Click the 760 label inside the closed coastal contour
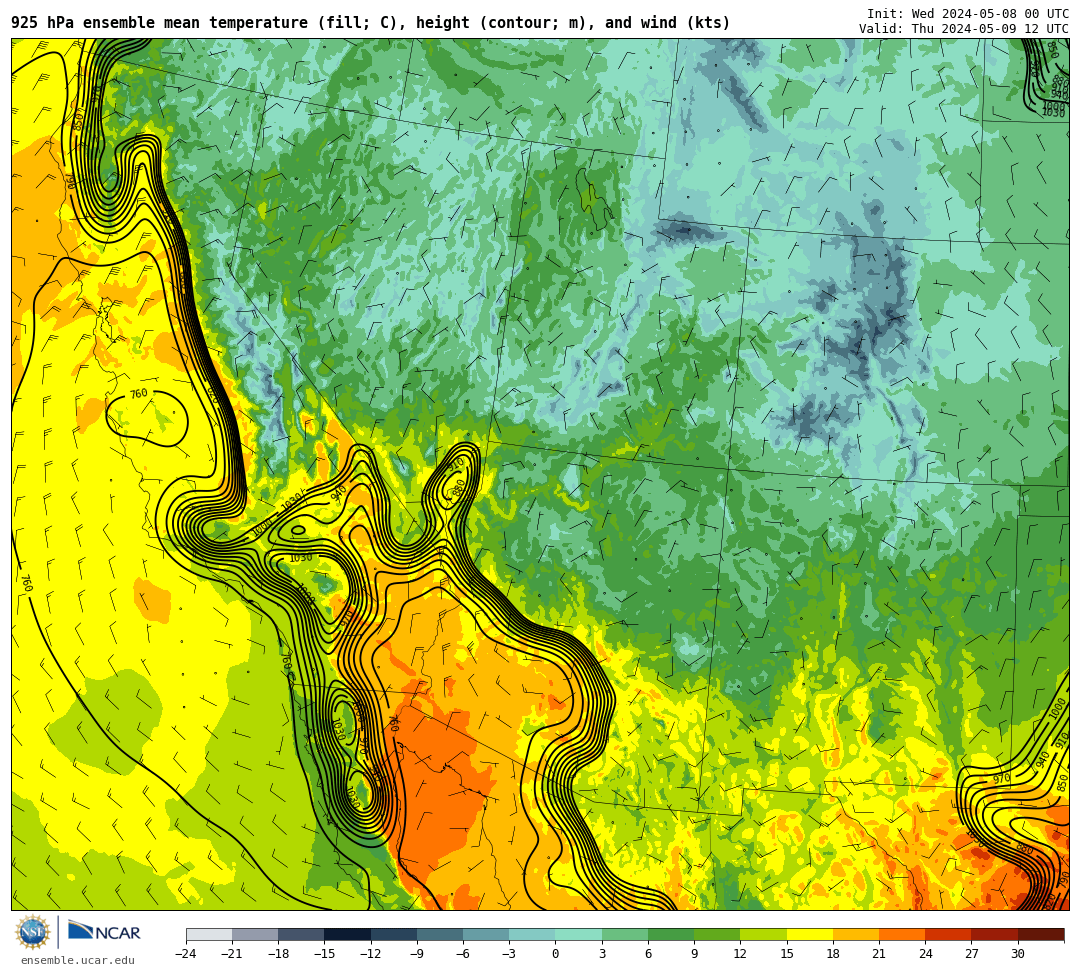Image resolution: width=1080 pixels, height=973 pixels. (138, 394)
